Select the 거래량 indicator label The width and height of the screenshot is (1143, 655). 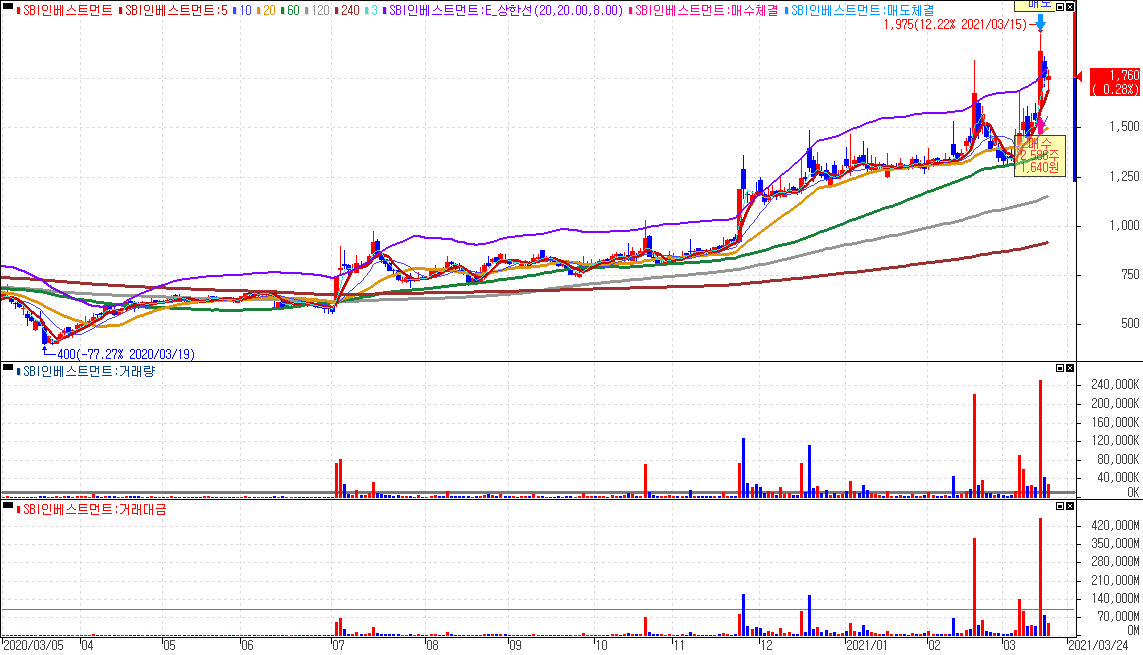tap(86, 372)
